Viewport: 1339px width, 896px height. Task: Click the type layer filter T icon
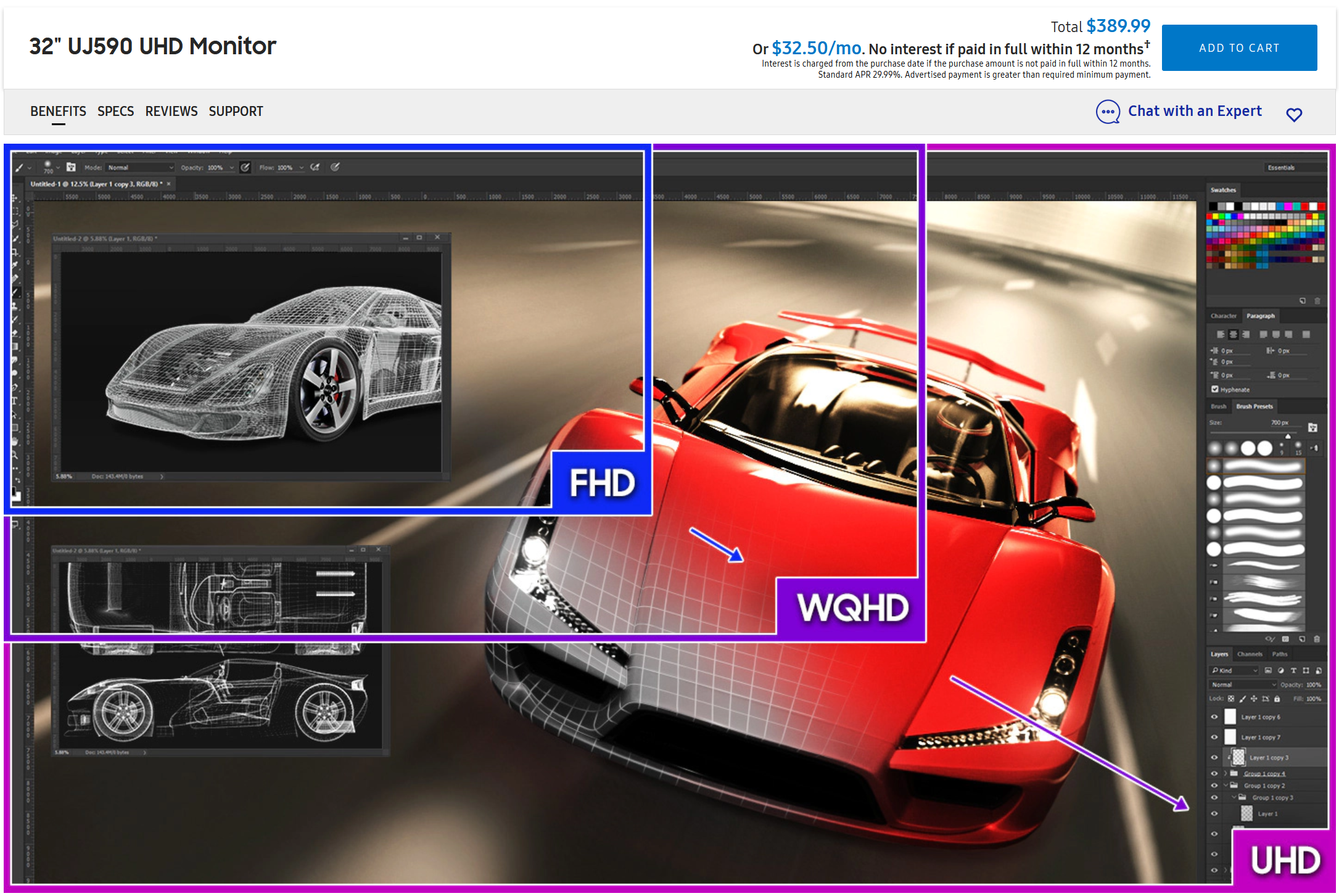1293,670
